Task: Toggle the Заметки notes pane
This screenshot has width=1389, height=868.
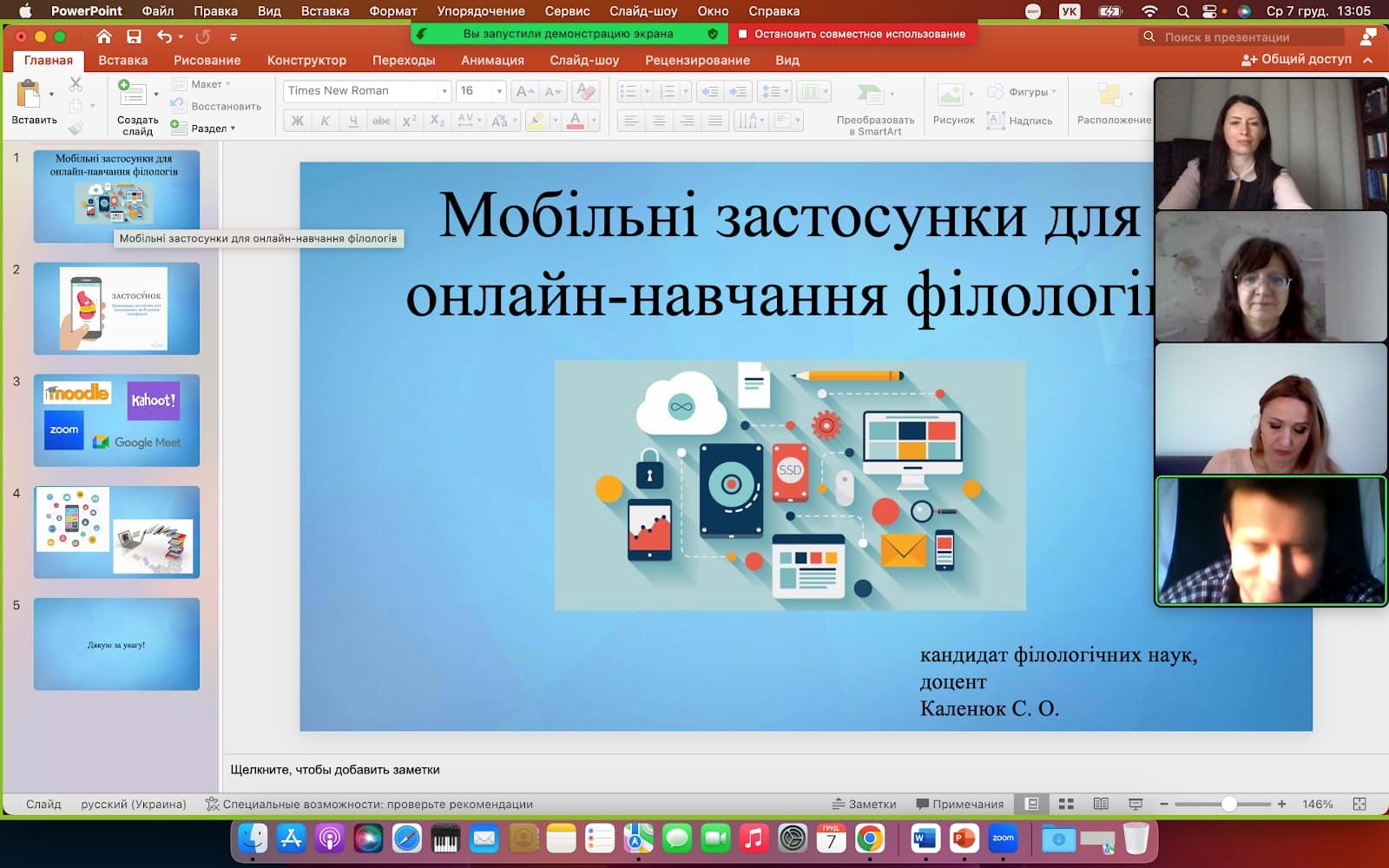Action: (x=864, y=804)
